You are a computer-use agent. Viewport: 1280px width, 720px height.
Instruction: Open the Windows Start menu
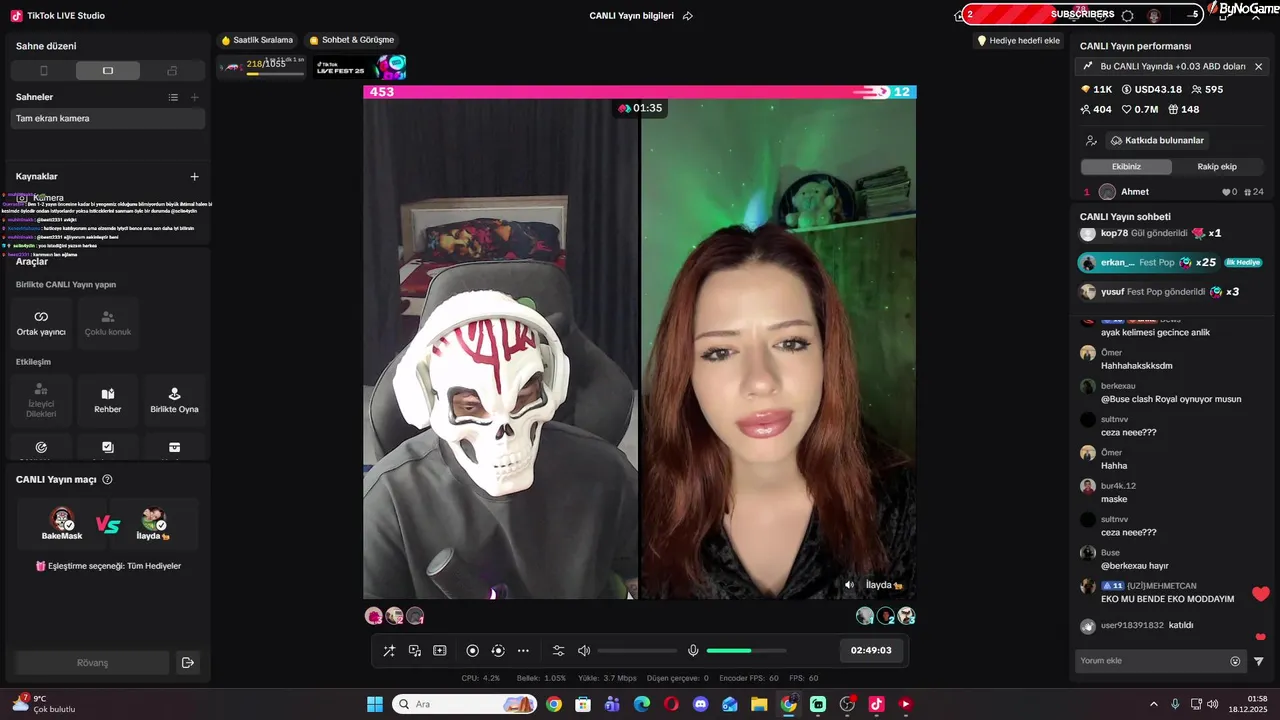pos(375,704)
